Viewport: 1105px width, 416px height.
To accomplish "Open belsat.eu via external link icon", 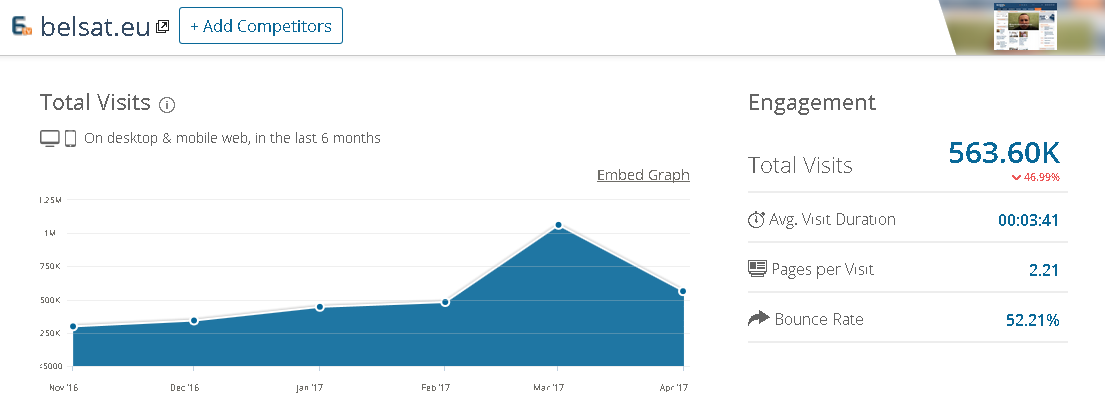I will (162, 27).
